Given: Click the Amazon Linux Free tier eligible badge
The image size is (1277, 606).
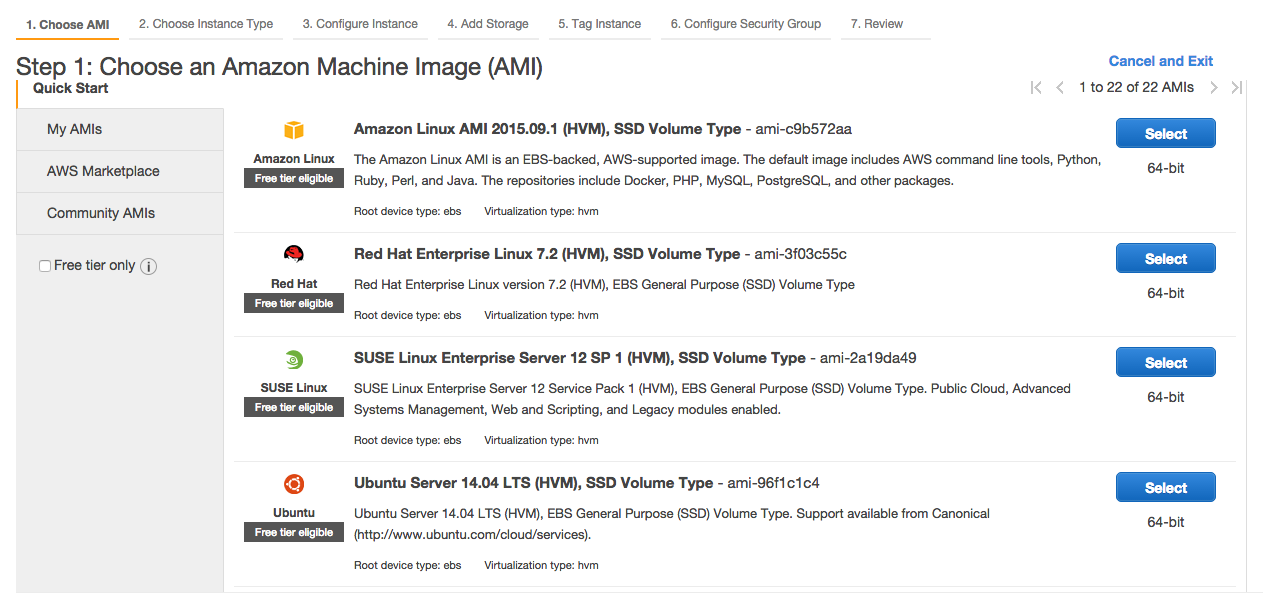Looking at the screenshot, I should (x=294, y=179).
